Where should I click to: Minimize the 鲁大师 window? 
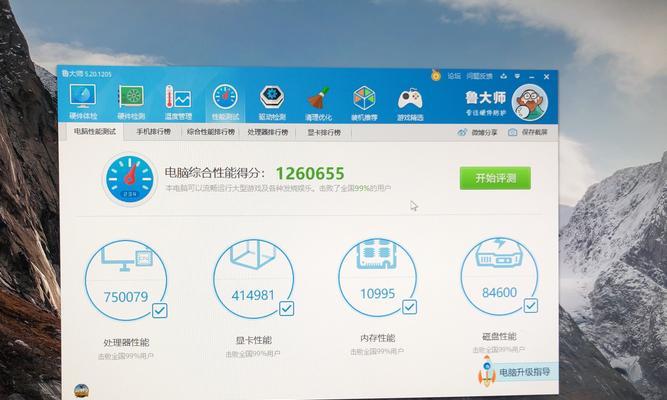[532, 77]
